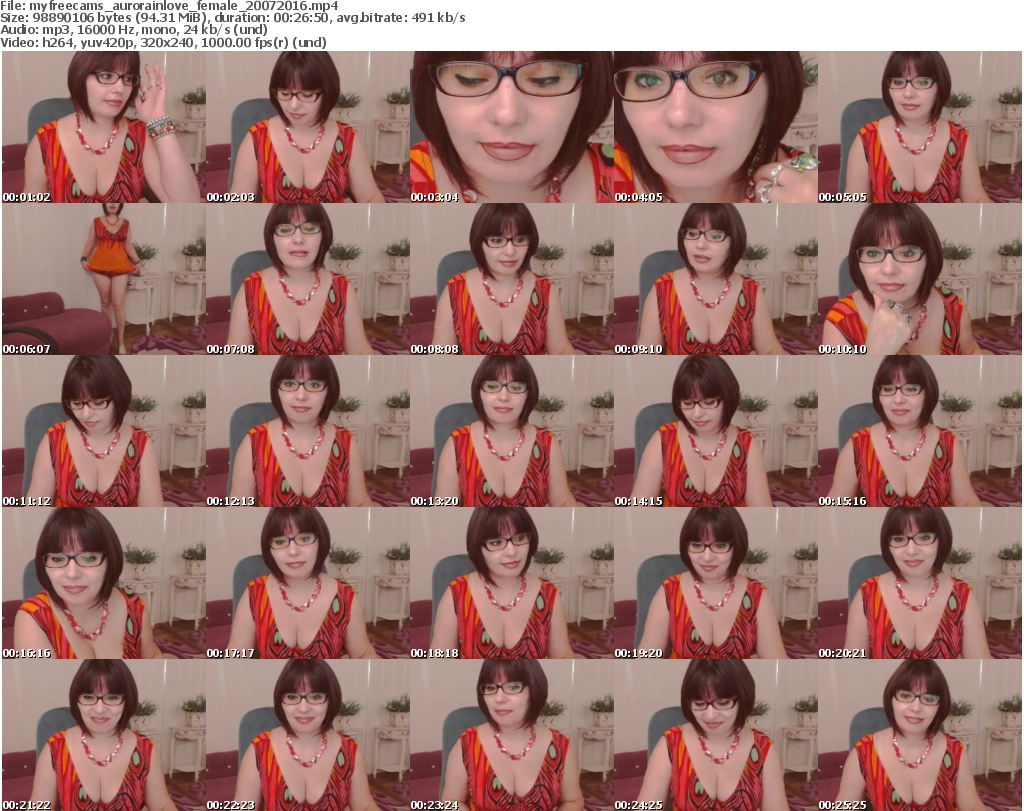
Task: Select the thumbnail at 00:02:03
Action: [308, 127]
